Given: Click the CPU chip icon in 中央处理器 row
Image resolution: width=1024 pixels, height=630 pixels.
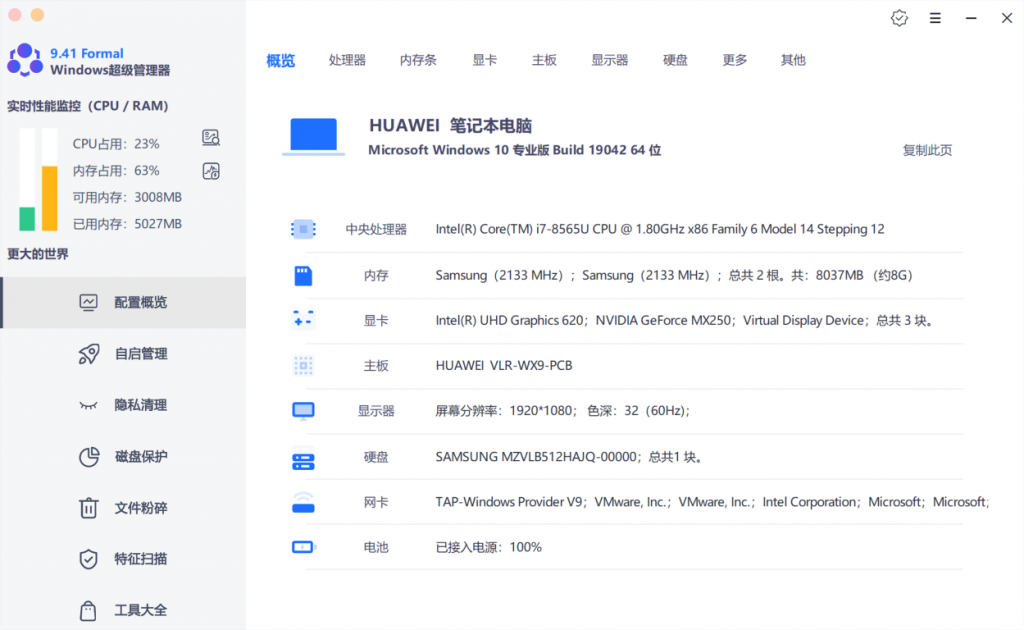Looking at the screenshot, I should click(303, 229).
